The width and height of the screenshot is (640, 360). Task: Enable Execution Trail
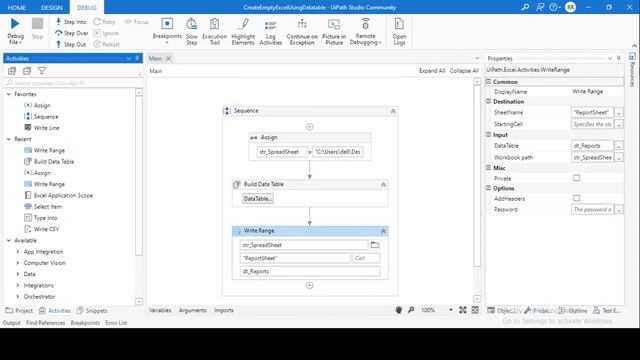[x=214, y=31]
